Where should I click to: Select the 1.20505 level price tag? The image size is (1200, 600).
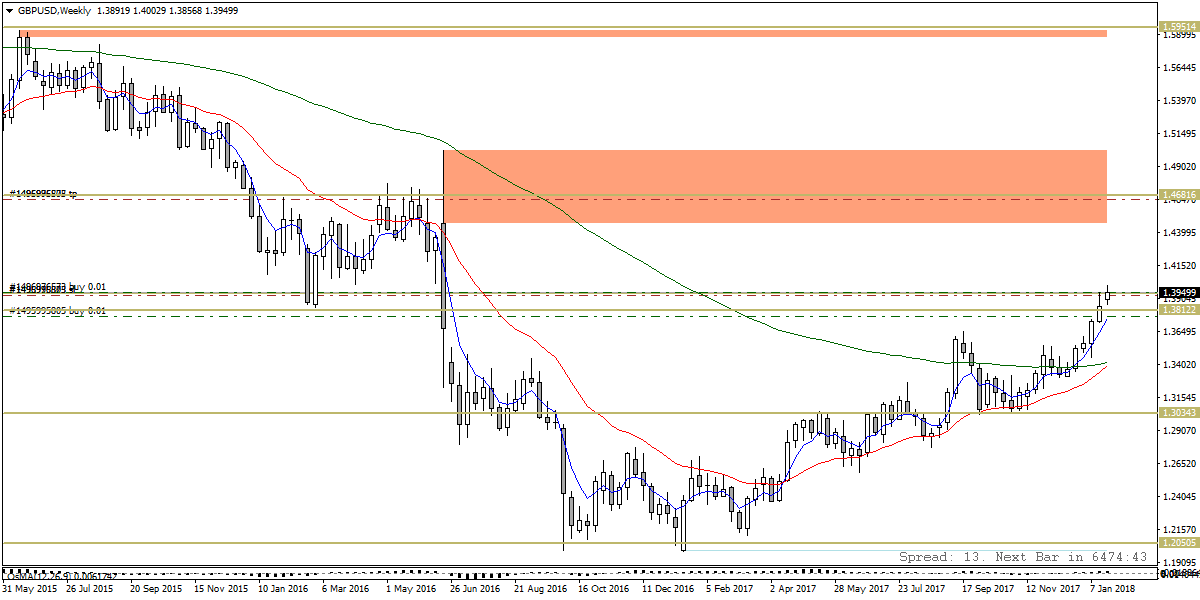coord(1178,542)
